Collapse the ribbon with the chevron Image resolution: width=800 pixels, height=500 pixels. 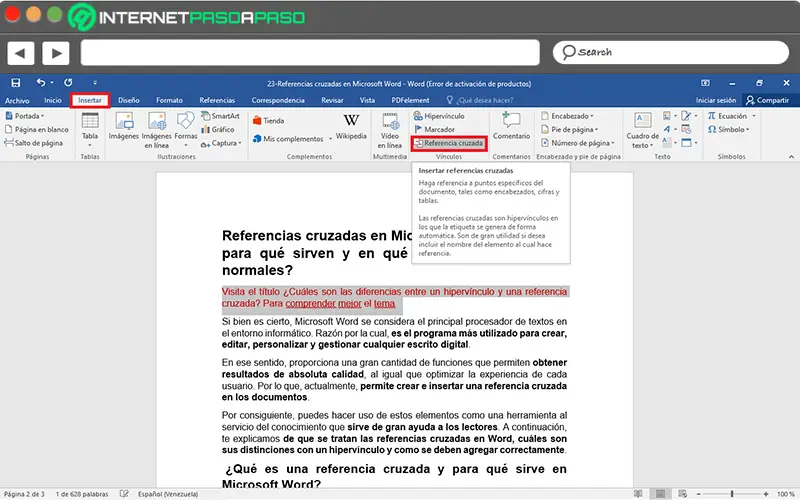click(x=791, y=157)
